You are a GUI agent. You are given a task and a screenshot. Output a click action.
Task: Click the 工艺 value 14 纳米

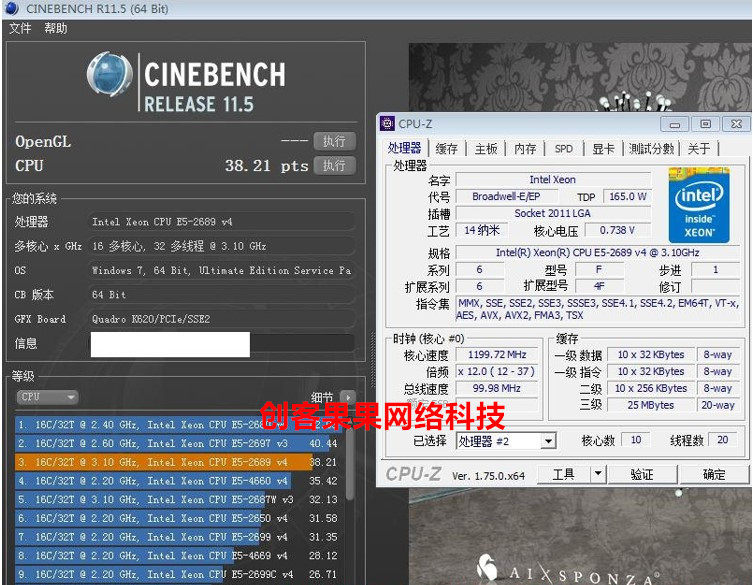(482, 231)
